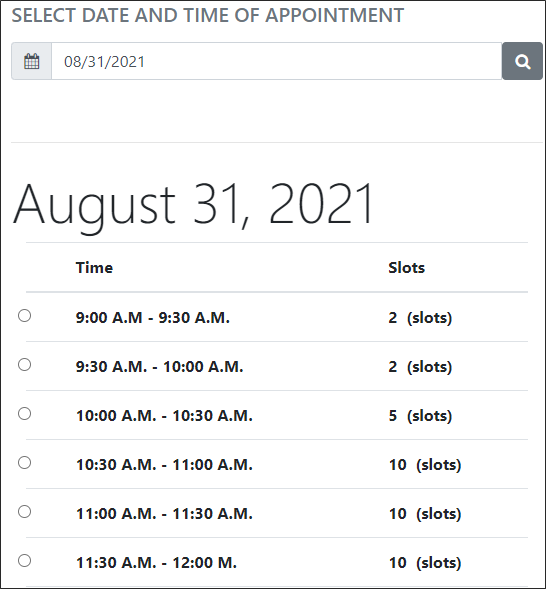Click the 10:00 A.M. - 10:30 A.M. time label
Viewport: 546px width, 589px height.
[164, 416]
